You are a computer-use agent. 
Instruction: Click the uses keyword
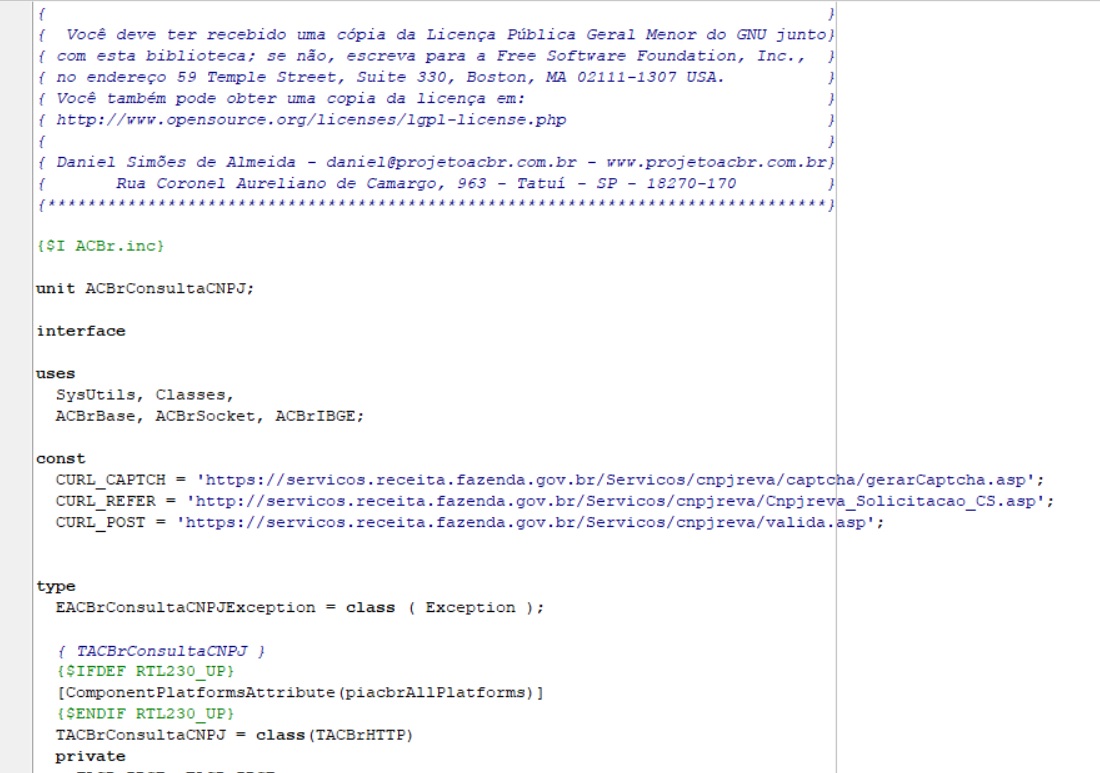[x=55, y=374]
